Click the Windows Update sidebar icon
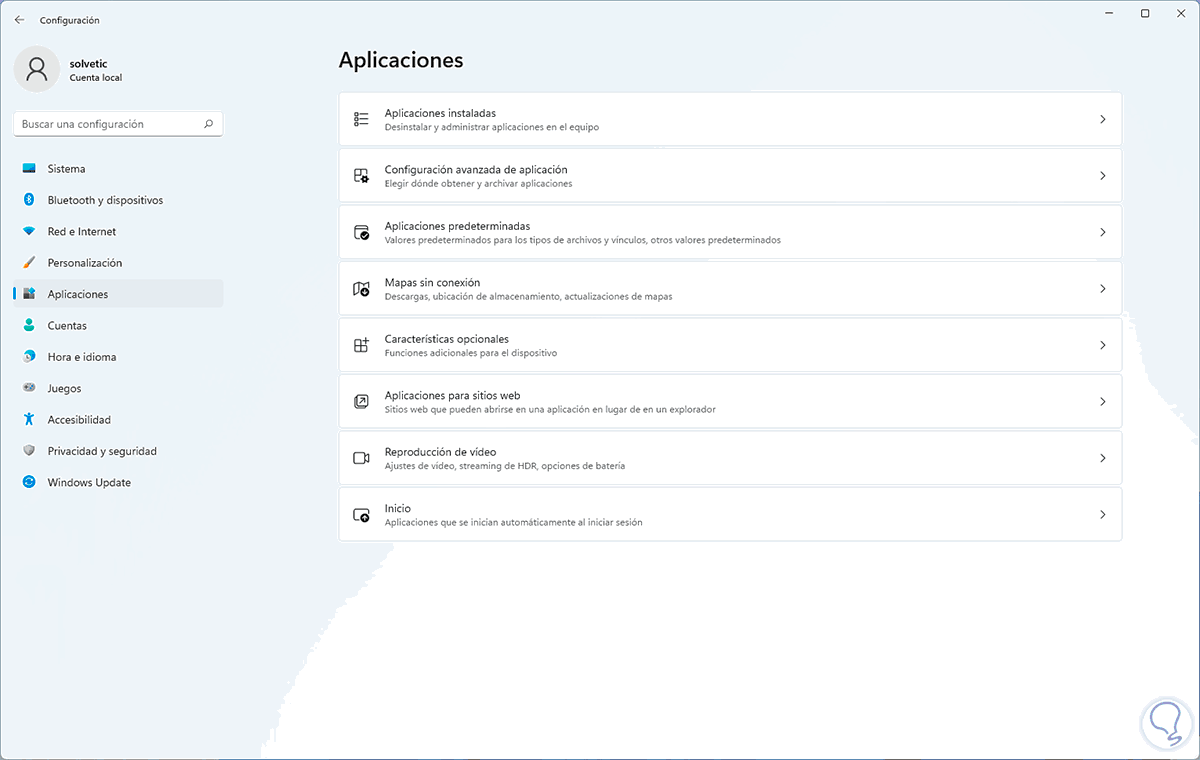The image size is (1200, 760). pyautogui.click(x=29, y=482)
